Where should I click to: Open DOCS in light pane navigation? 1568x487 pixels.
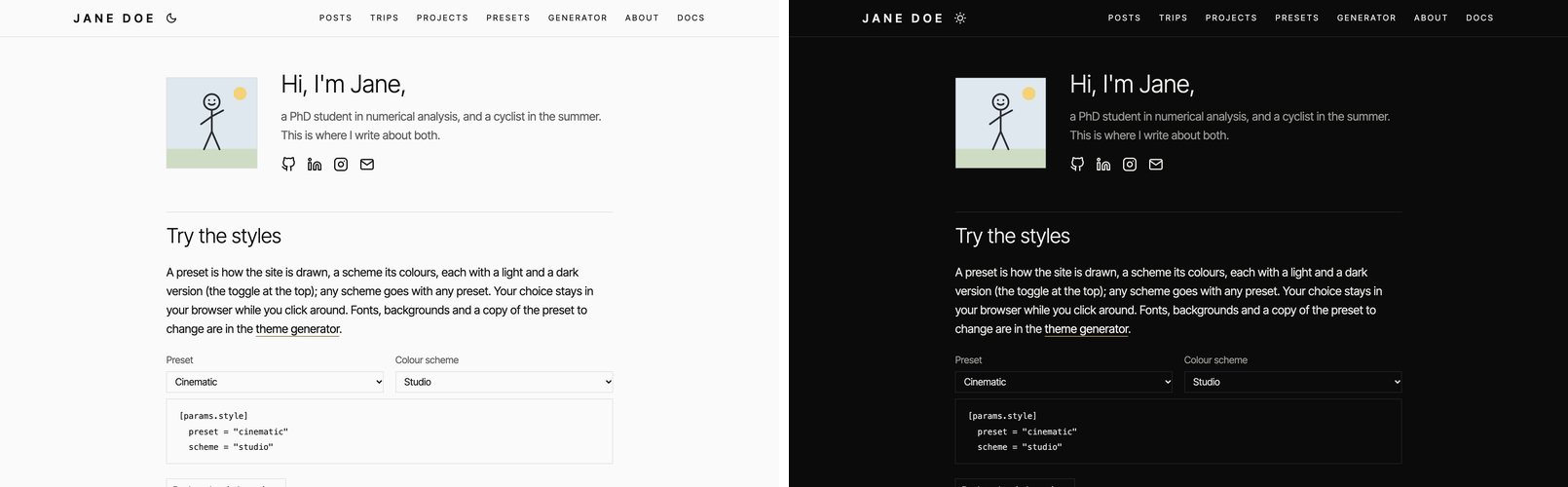[x=691, y=18]
